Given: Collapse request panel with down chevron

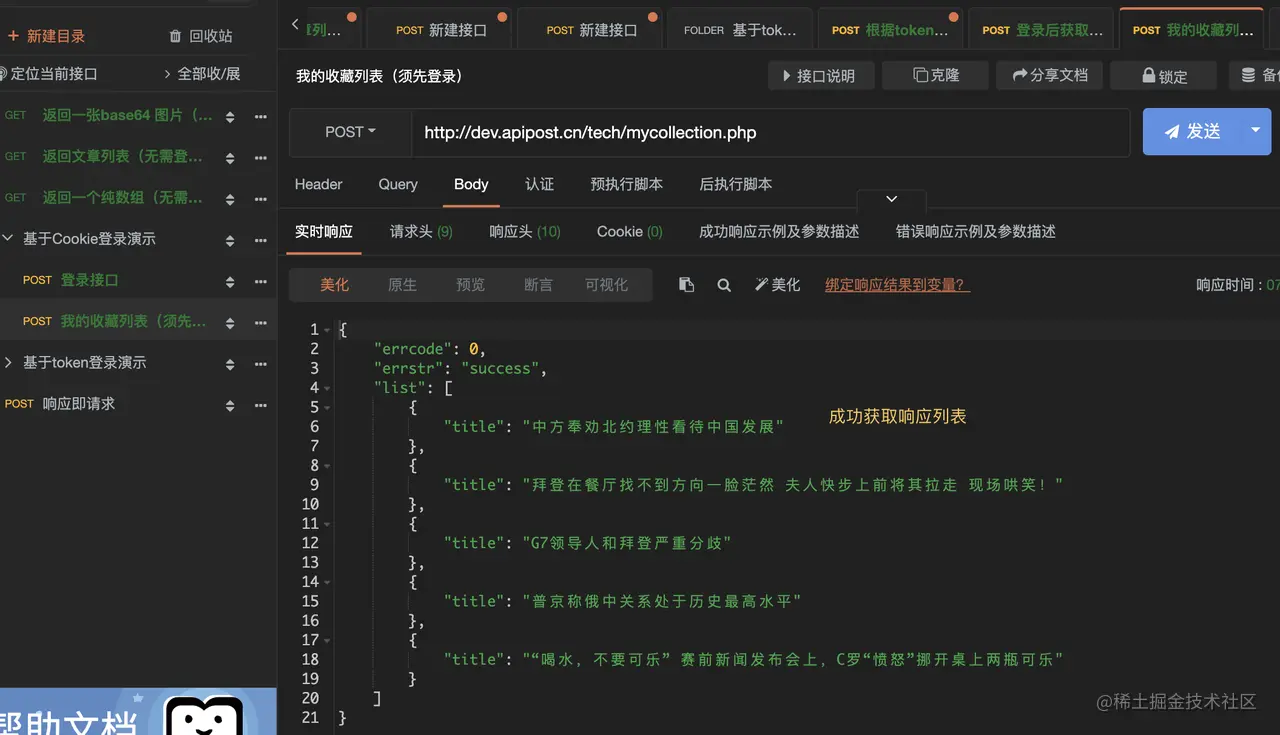Looking at the screenshot, I should [892, 200].
